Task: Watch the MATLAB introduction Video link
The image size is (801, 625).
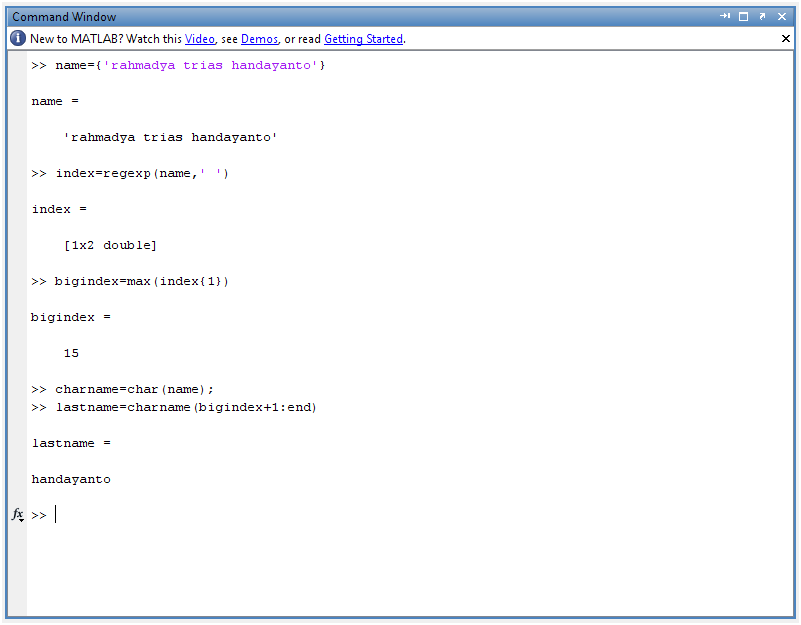Action: click(199, 39)
